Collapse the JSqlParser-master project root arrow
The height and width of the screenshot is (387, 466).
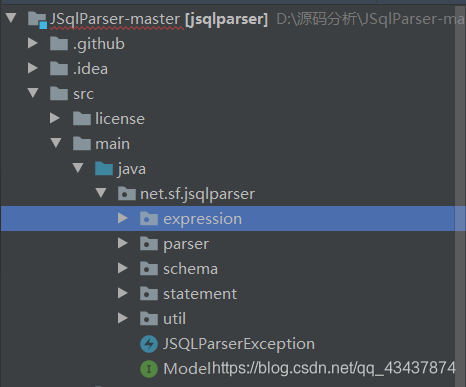tap(11, 18)
